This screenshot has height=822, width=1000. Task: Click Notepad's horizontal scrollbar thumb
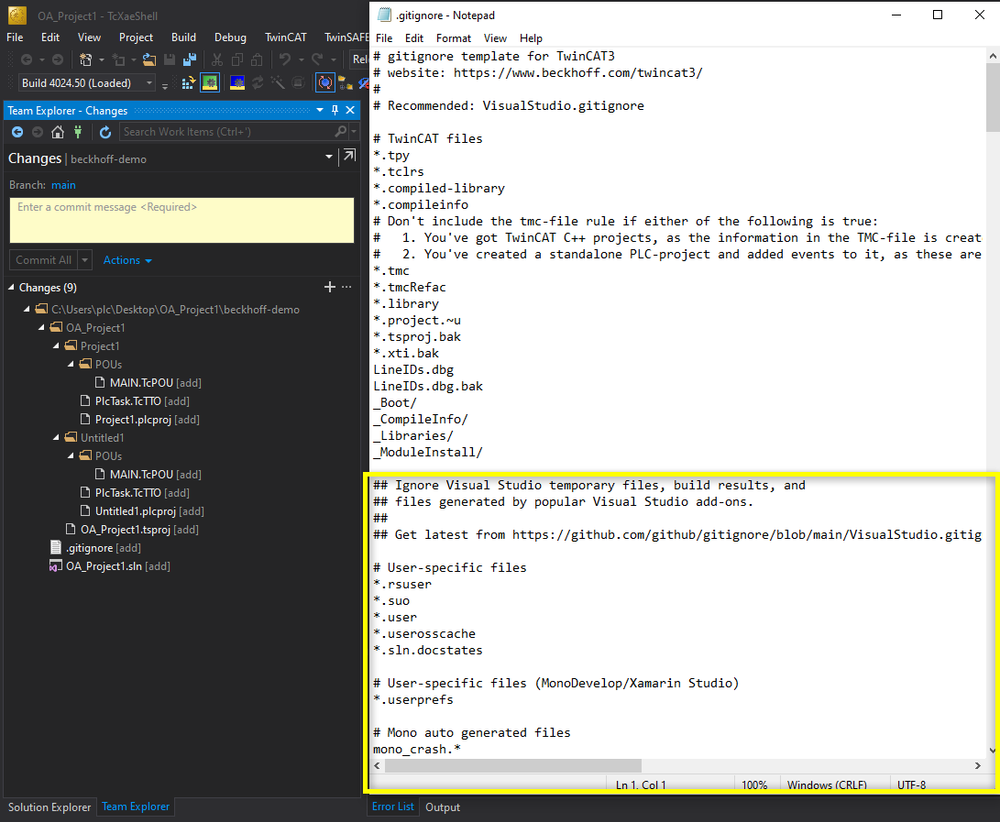513,765
